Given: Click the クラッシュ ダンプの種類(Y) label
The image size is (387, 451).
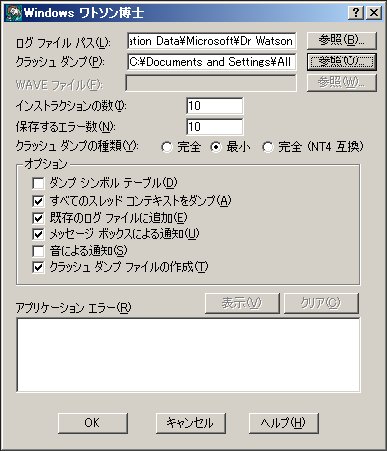Looking at the screenshot, I should (x=77, y=146).
